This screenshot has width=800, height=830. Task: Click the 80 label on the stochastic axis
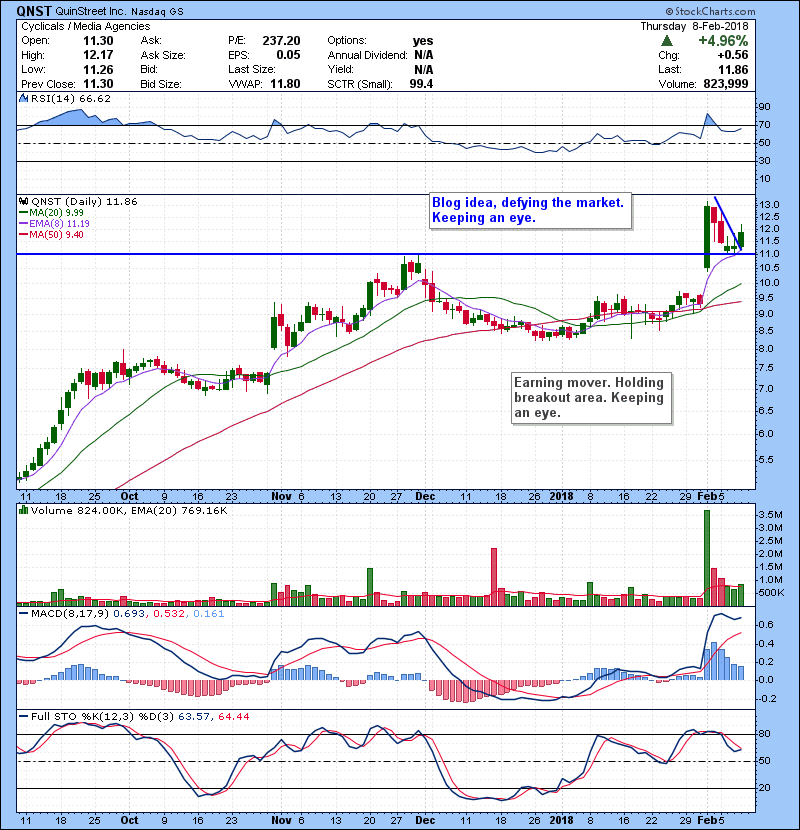[x=764, y=734]
